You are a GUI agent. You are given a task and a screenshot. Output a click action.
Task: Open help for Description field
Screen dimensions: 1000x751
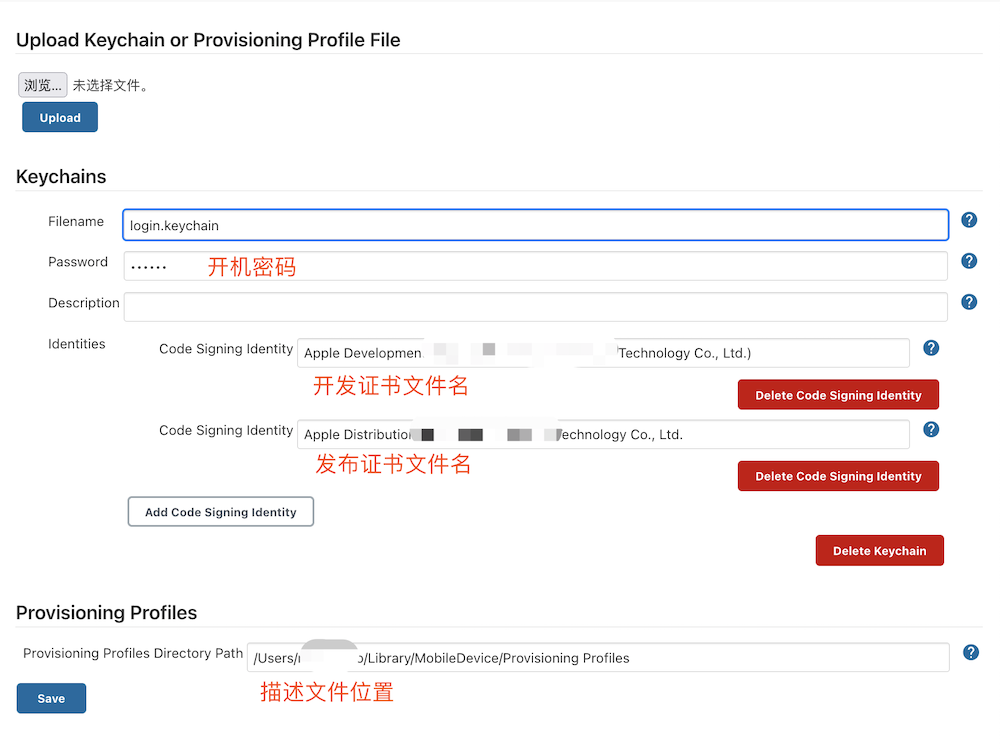tap(969, 302)
